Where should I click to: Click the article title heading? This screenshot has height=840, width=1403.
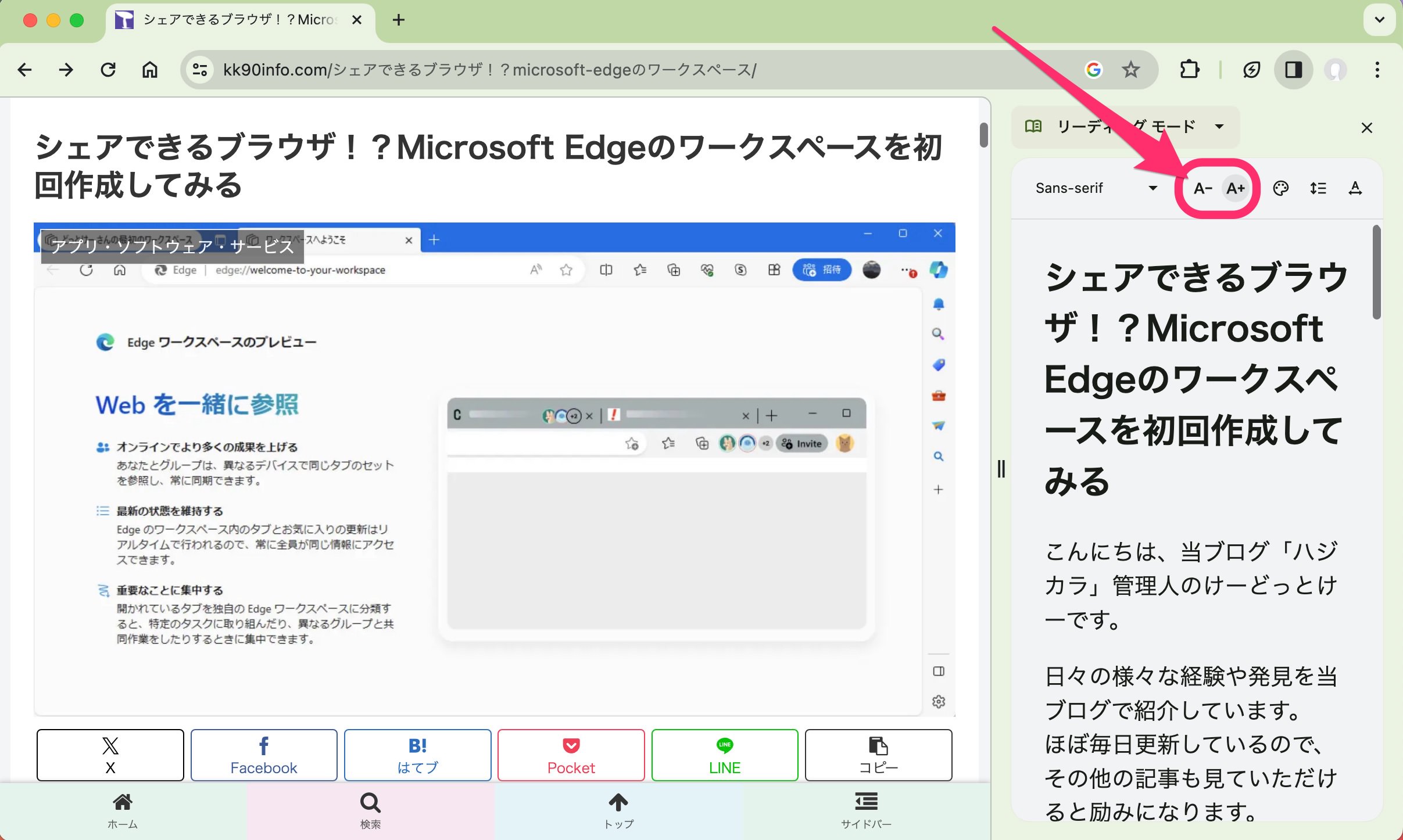point(488,166)
